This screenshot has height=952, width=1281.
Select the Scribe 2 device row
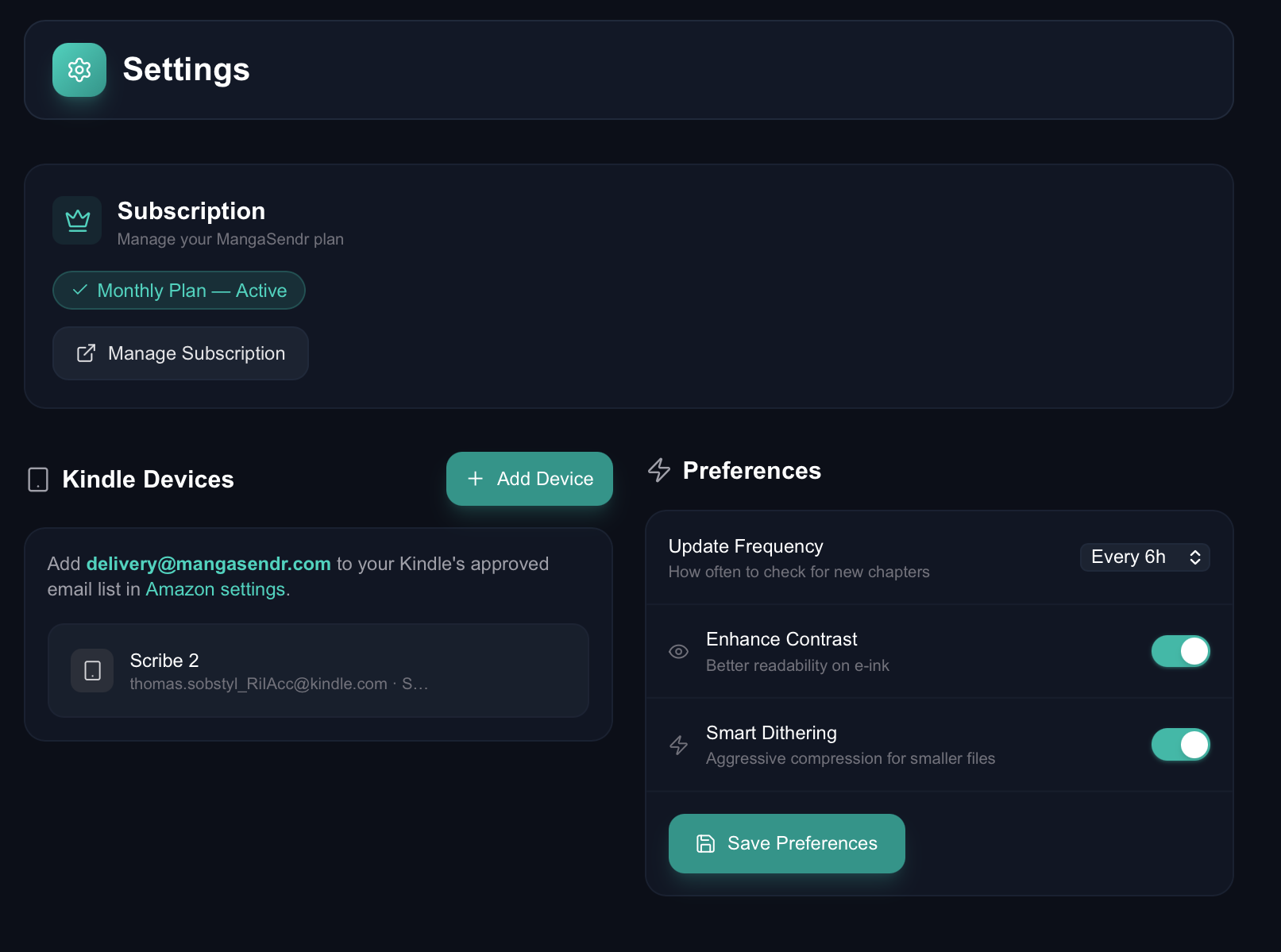pyautogui.click(x=318, y=671)
